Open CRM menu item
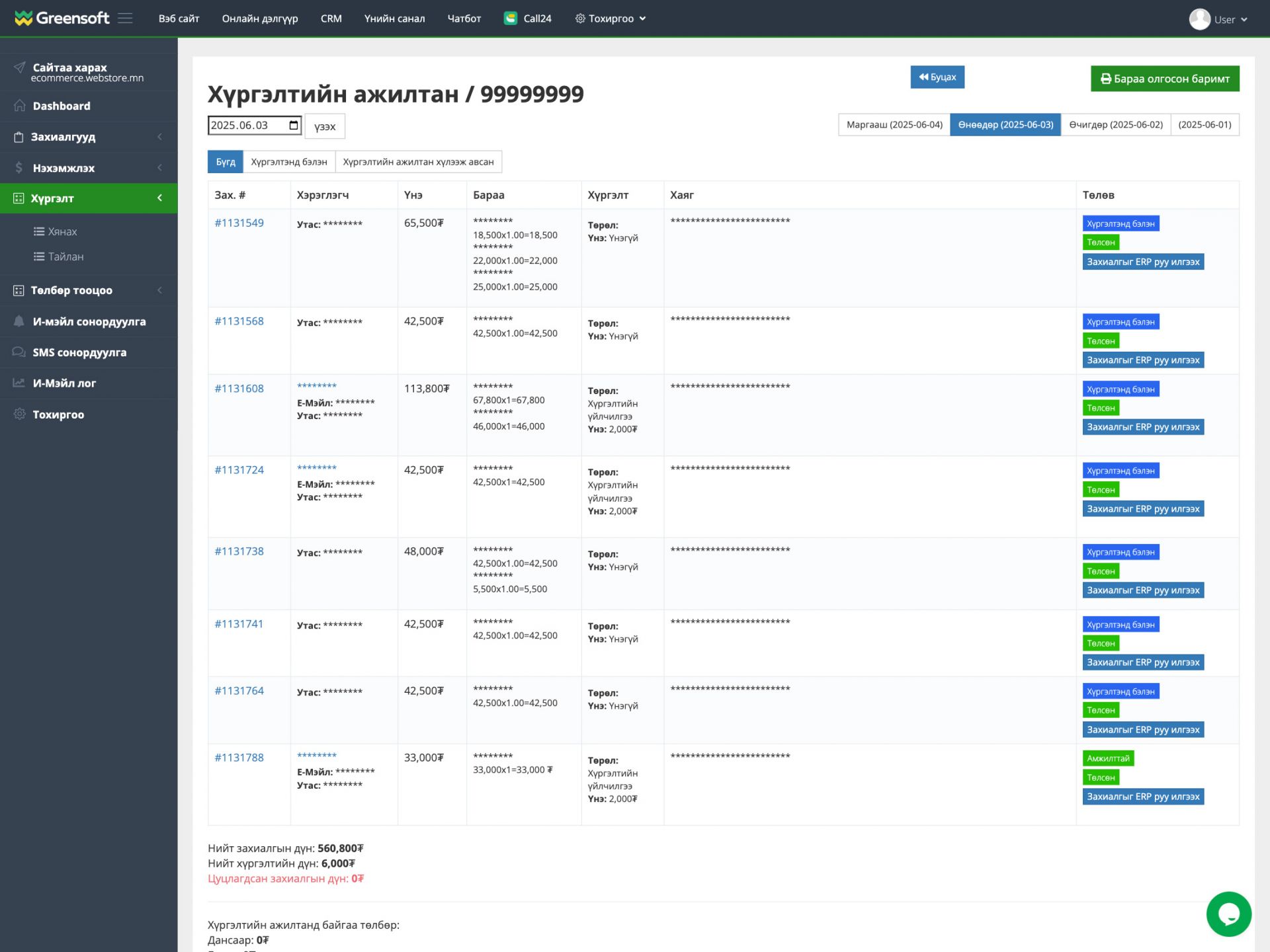This screenshot has width=1270, height=952. pyautogui.click(x=331, y=19)
